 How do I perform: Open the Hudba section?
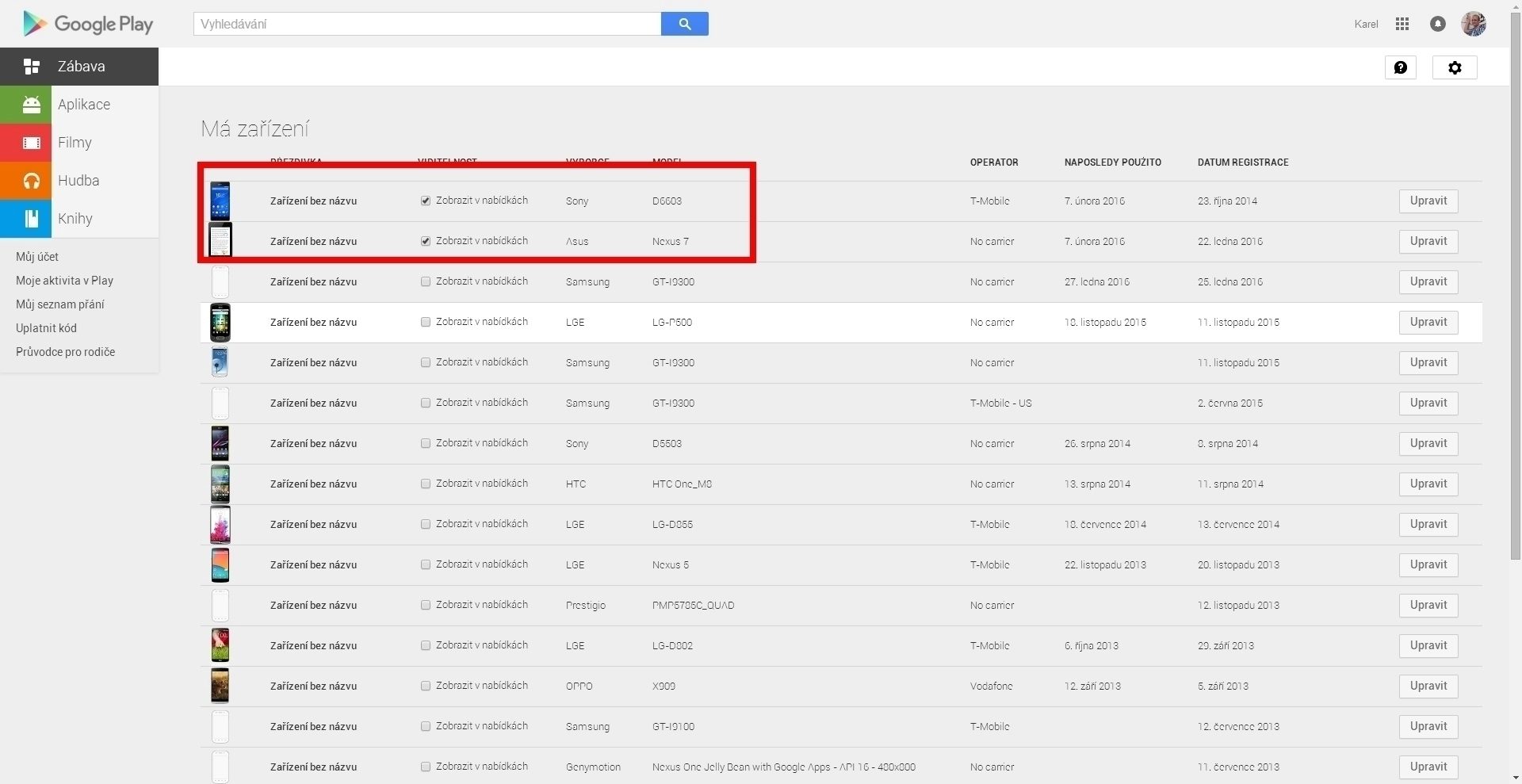(79, 181)
